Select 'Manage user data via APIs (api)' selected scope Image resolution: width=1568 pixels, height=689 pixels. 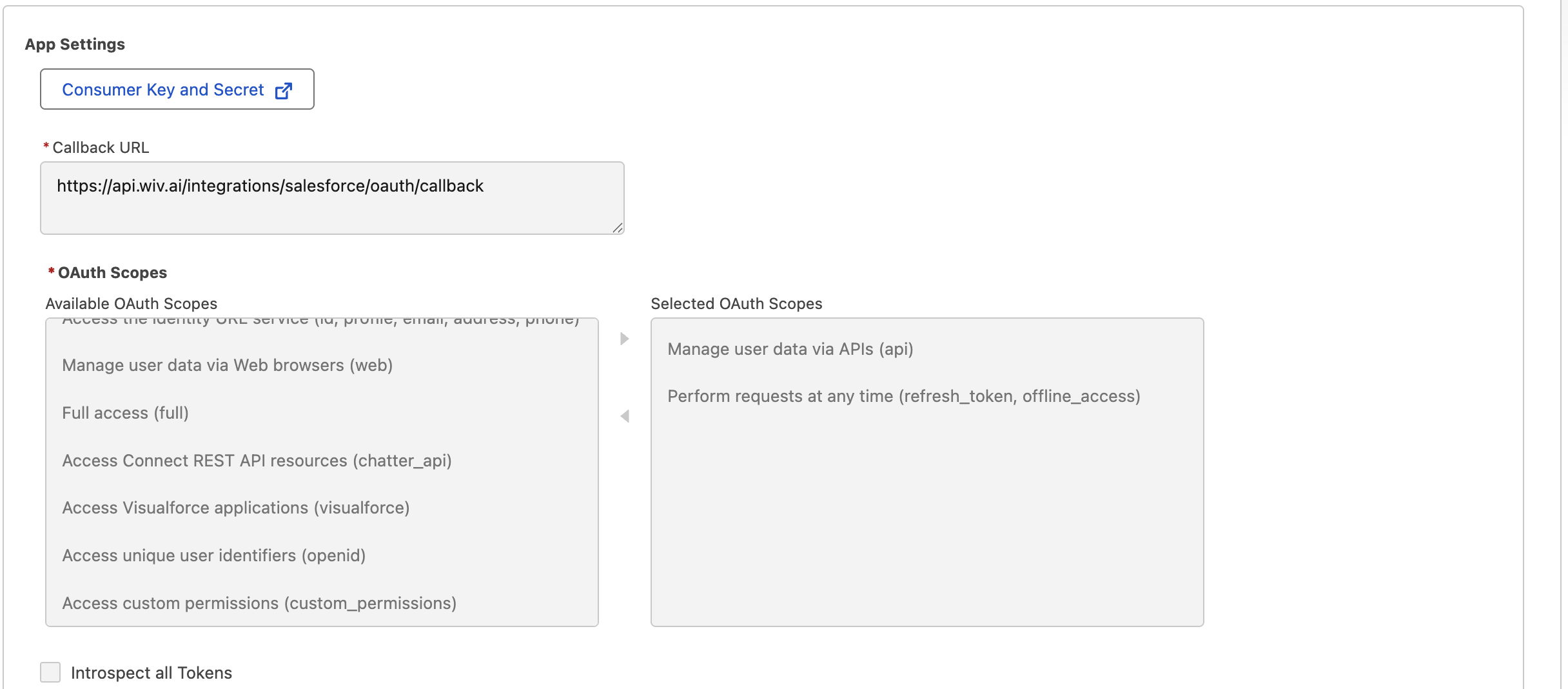tap(790, 349)
